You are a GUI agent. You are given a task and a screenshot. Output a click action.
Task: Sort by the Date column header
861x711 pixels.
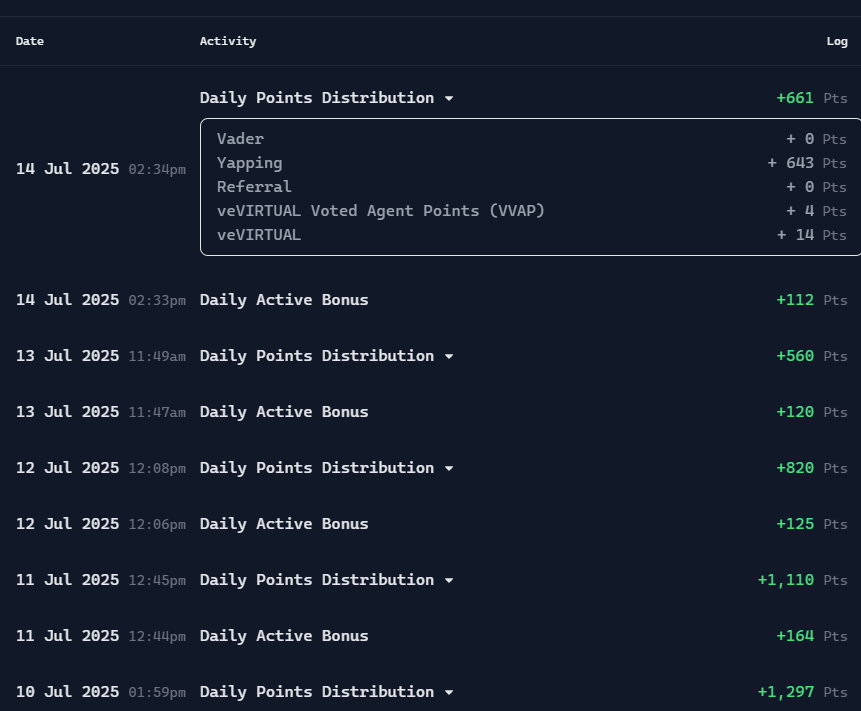click(29, 41)
